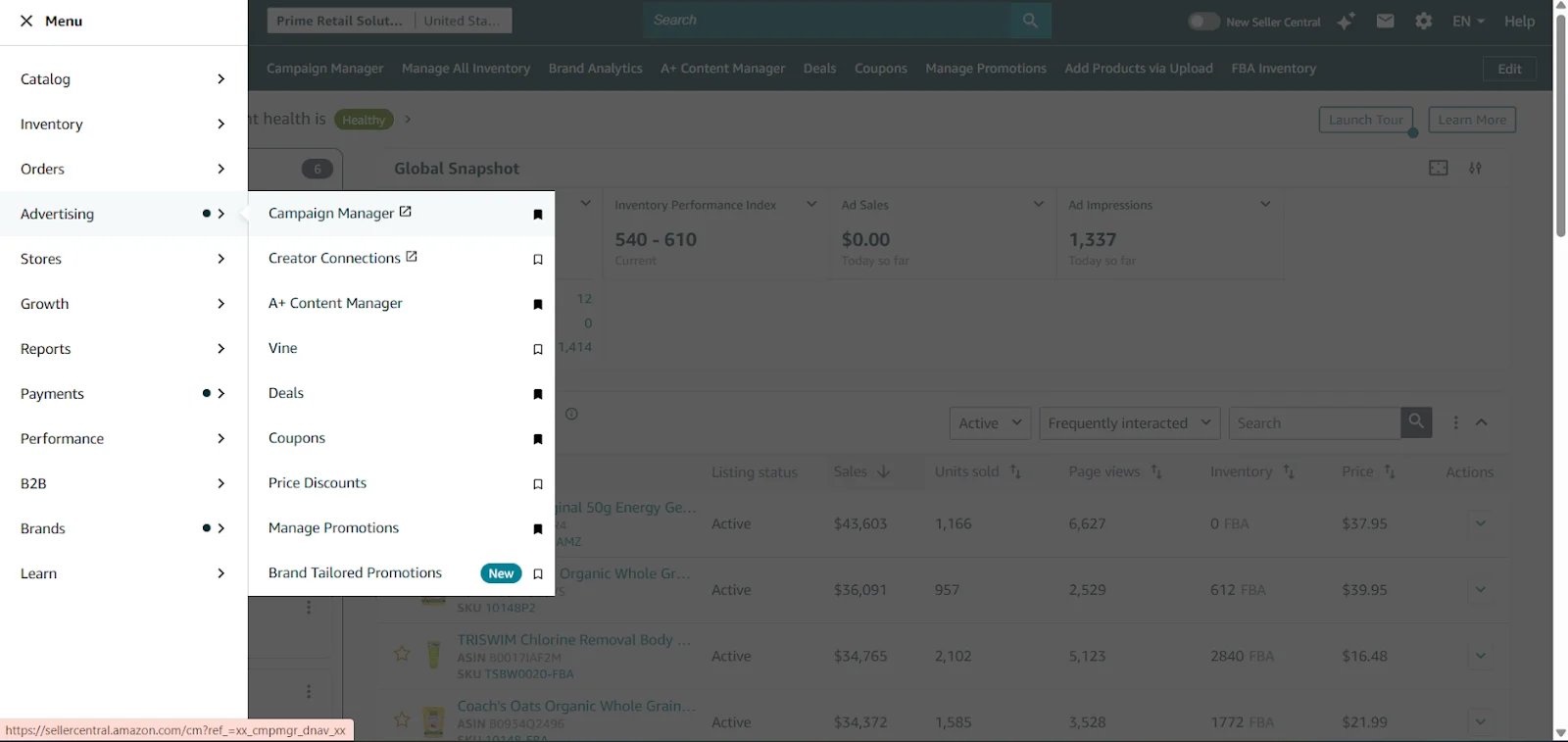Image resolution: width=1568 pixels, height=742 pixels.
Task: Expand the Inventory menu
Action: (x=123, y=124)
